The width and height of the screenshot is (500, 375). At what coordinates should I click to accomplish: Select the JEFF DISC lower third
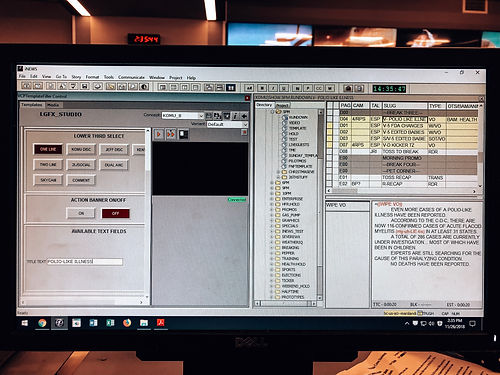click(x=114, y=149)
